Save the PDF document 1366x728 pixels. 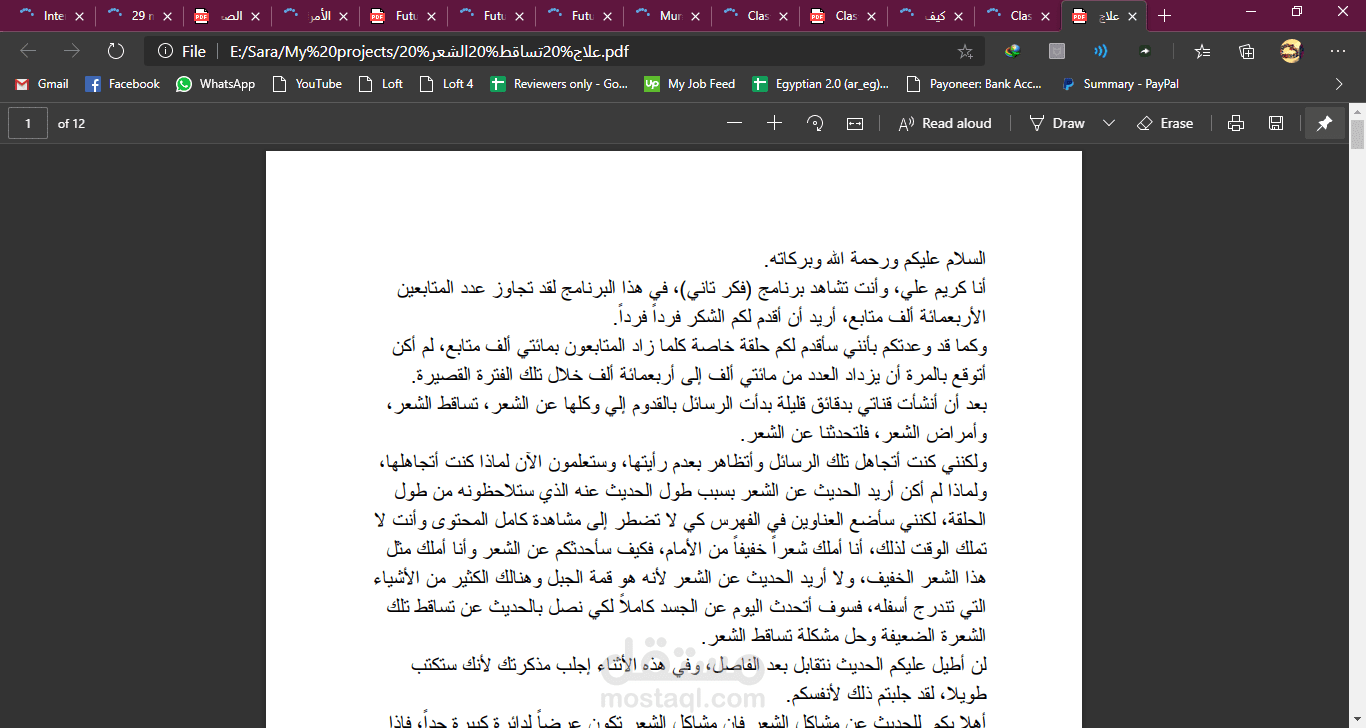(x=1275, y=122)
